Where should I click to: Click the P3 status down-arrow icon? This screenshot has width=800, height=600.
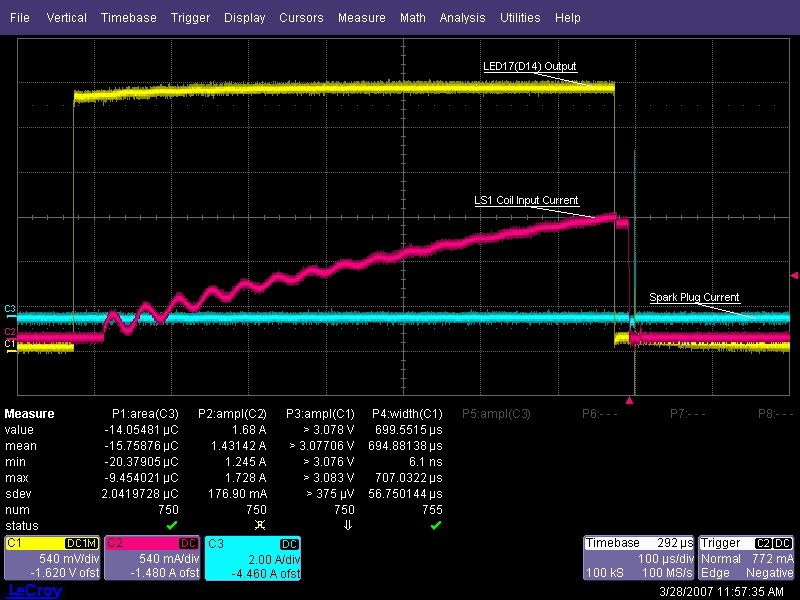pos(348,525)
